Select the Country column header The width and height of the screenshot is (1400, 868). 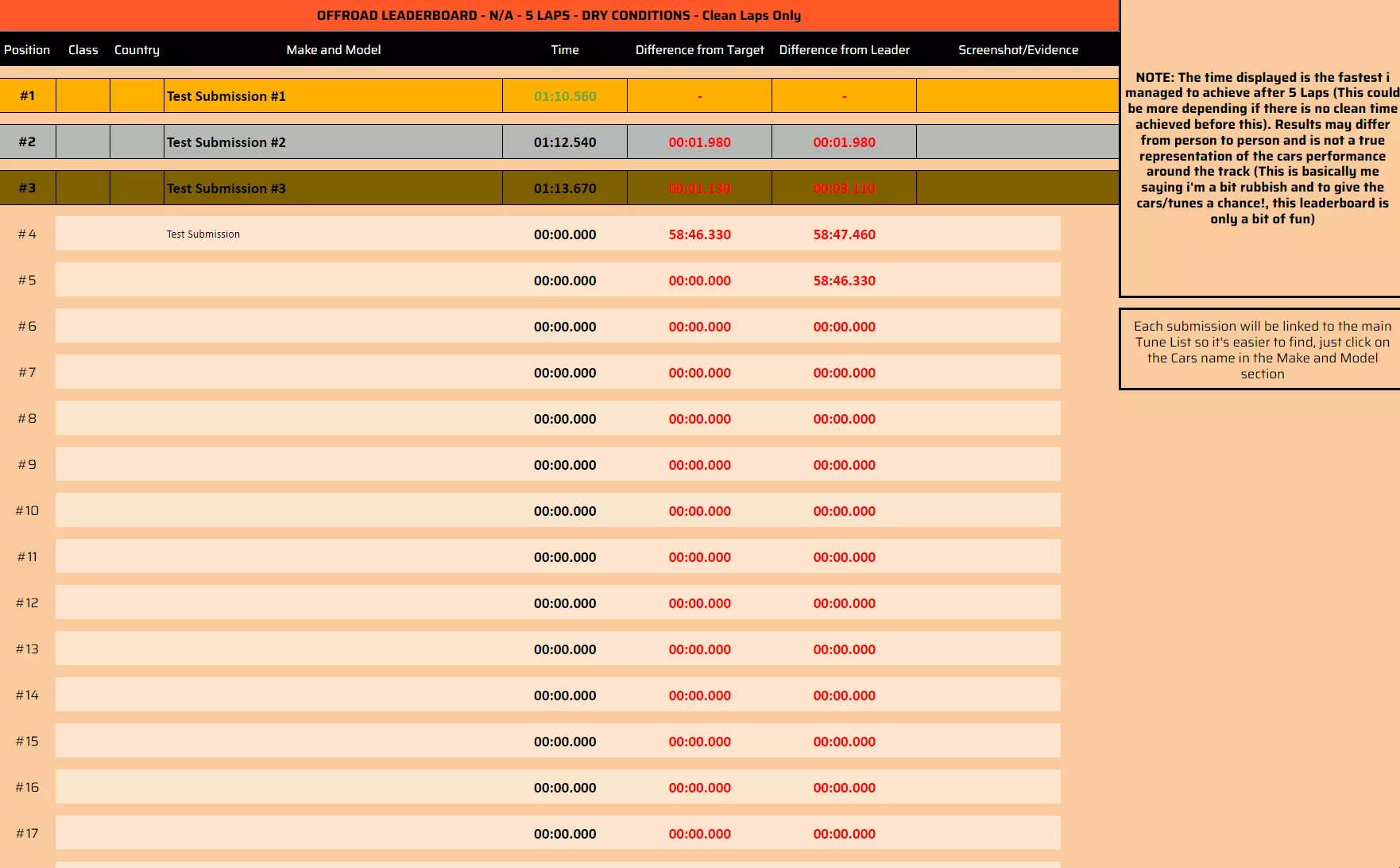pos(137,49)
